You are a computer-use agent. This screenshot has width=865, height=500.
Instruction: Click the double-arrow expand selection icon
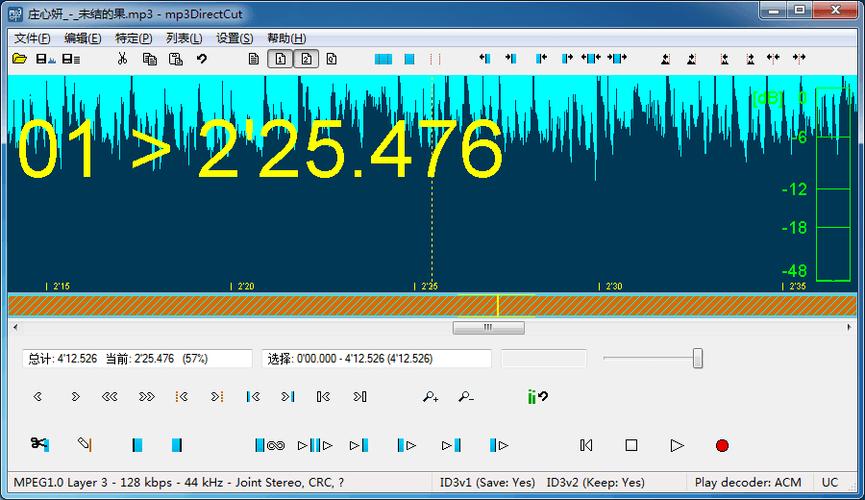(x=591, y=58)
